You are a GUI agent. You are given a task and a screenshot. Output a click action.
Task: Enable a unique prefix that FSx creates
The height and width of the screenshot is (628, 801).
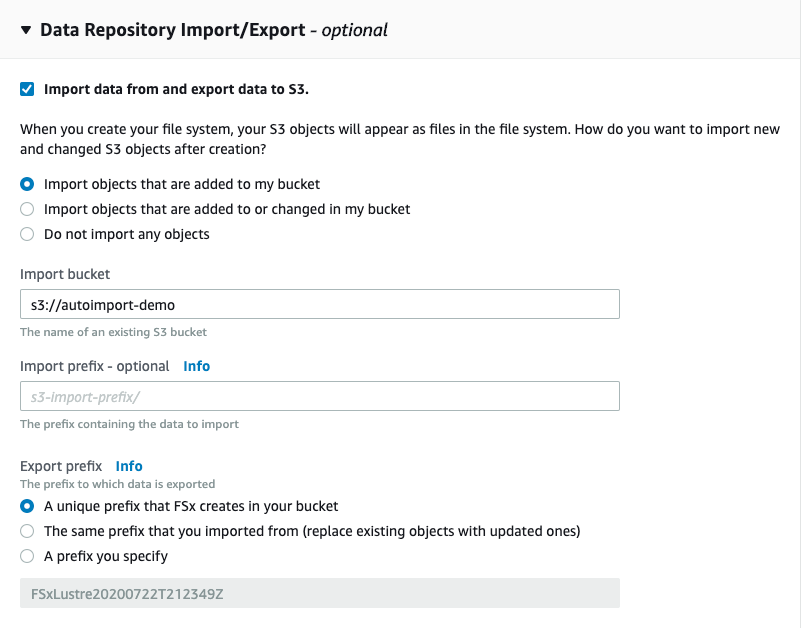click(26, 507)
